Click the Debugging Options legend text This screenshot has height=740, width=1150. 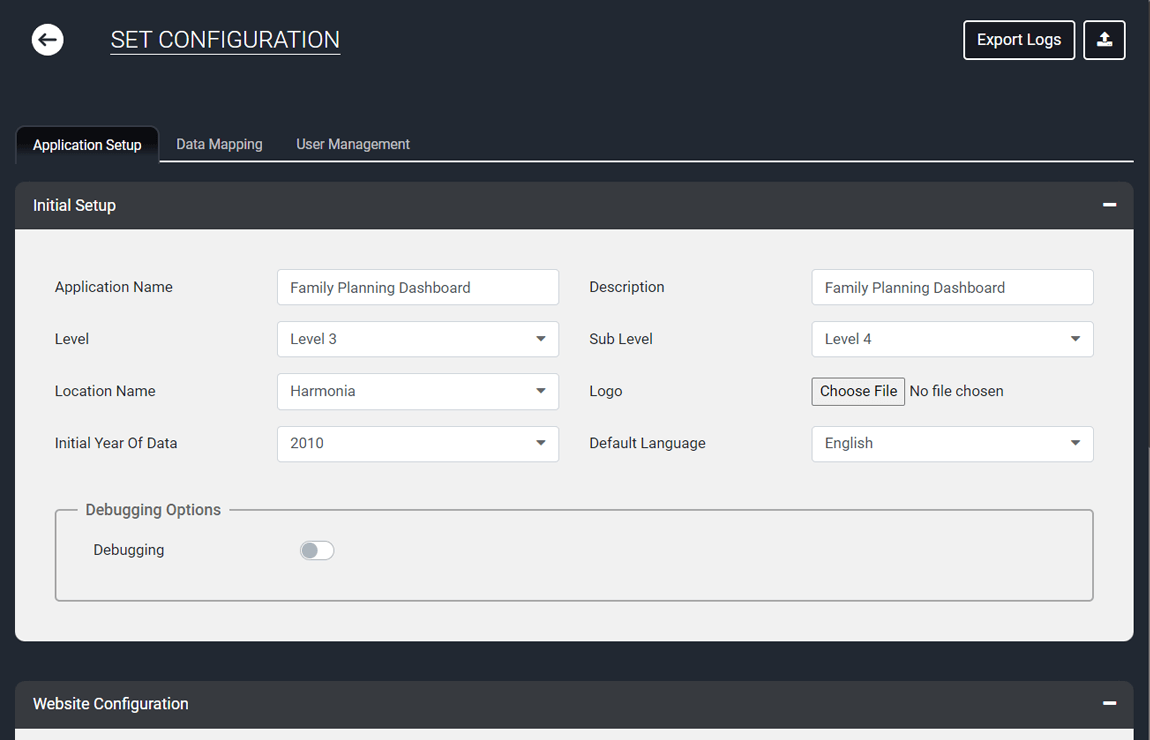point(153,510)
